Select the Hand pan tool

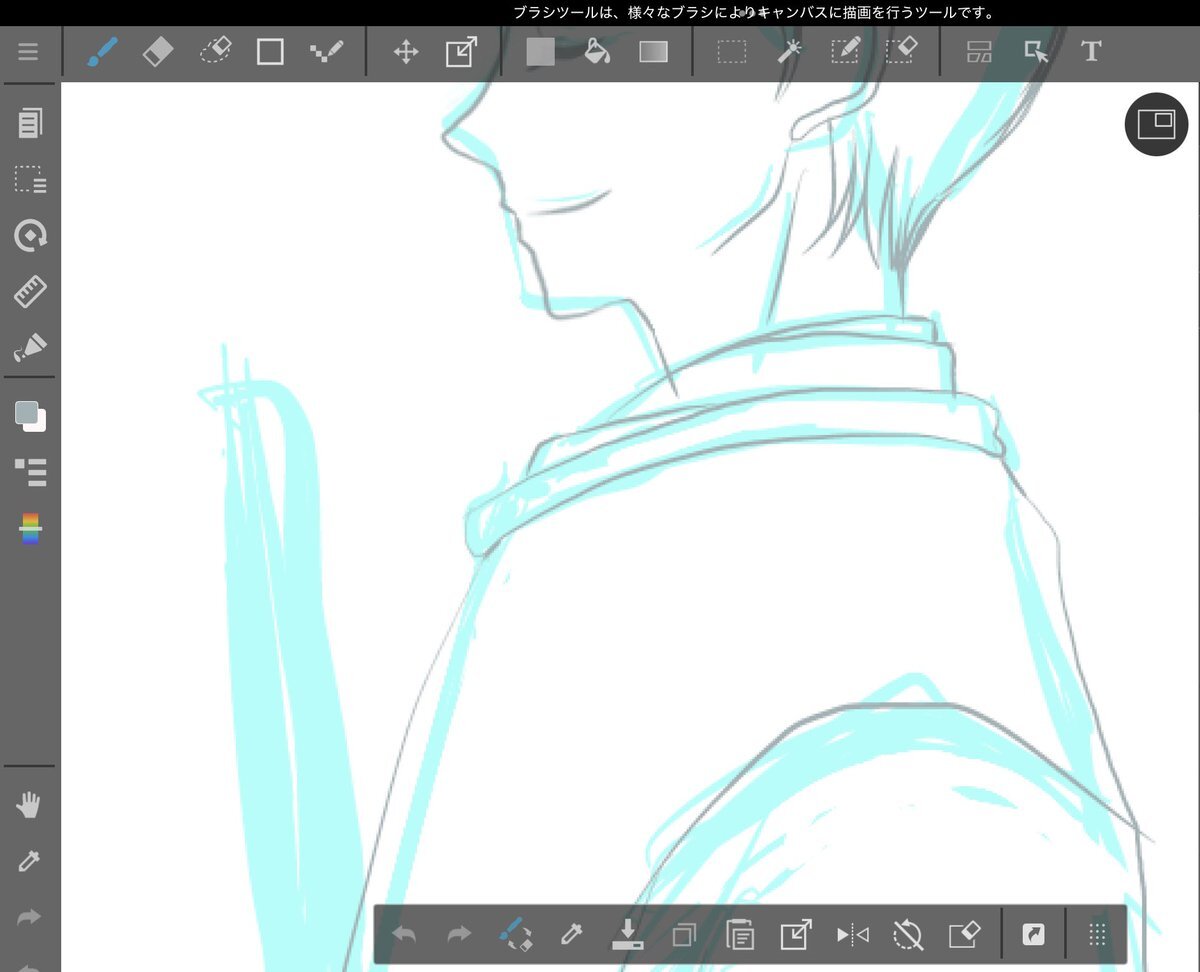point(30,805)
